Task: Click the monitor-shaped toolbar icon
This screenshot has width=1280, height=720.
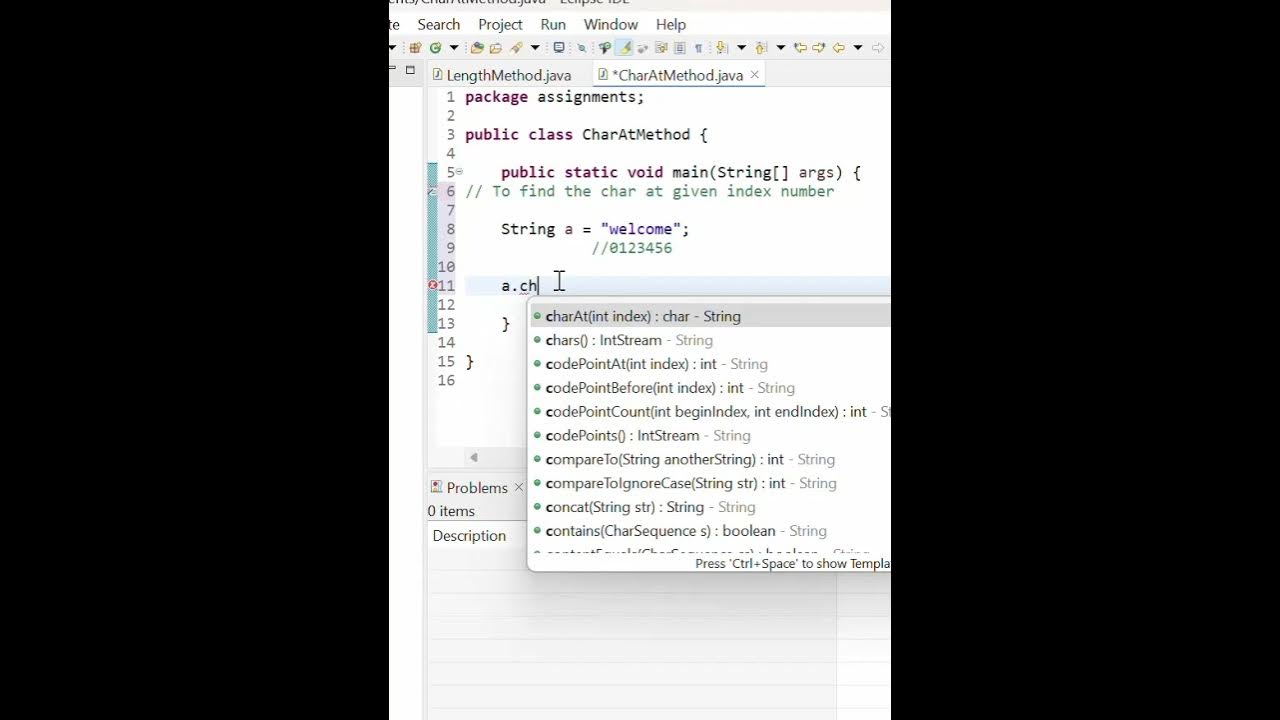Action: pyautogui.click(x=559, y=48)
